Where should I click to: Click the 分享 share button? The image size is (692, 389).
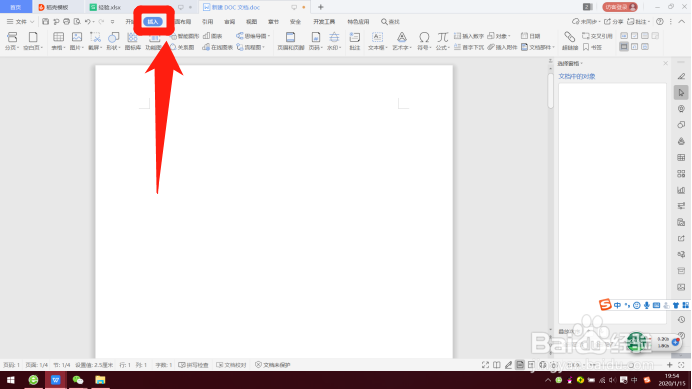coord(613,21)
